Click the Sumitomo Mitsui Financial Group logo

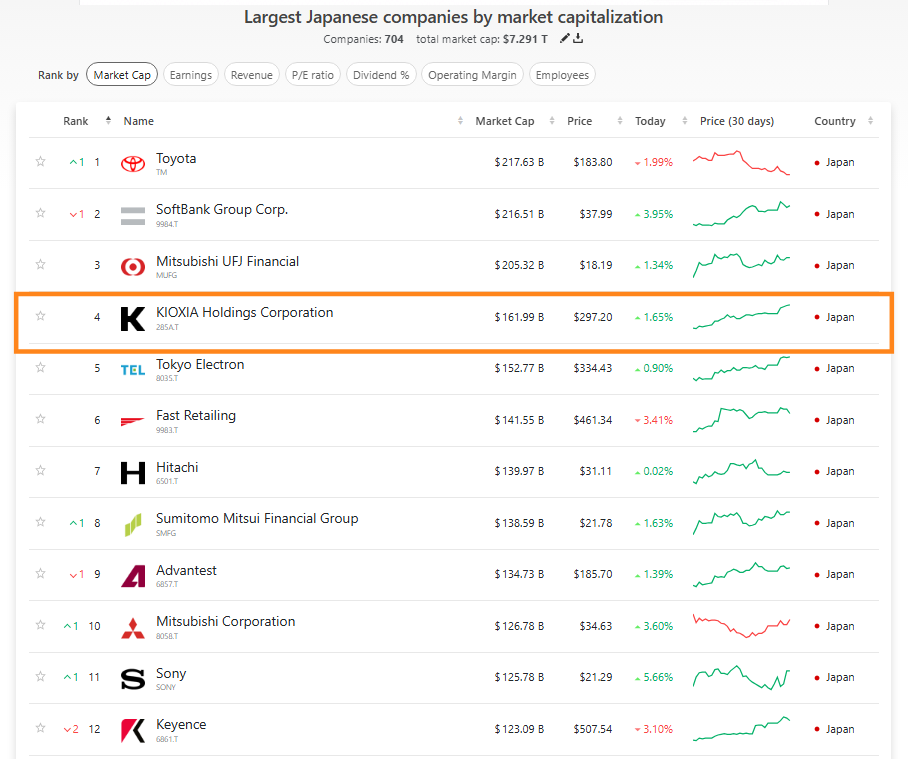(133, 525)
